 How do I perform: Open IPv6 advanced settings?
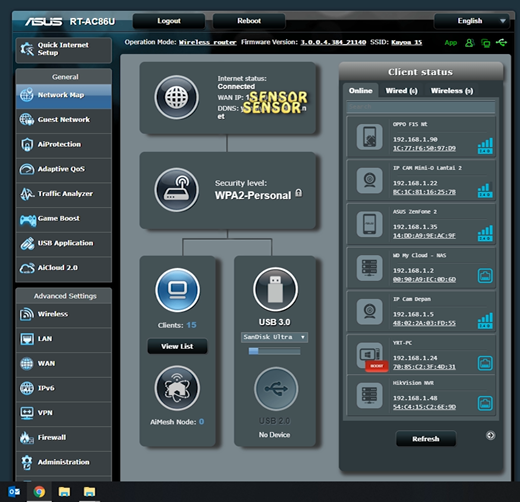(x=63, y=388)
